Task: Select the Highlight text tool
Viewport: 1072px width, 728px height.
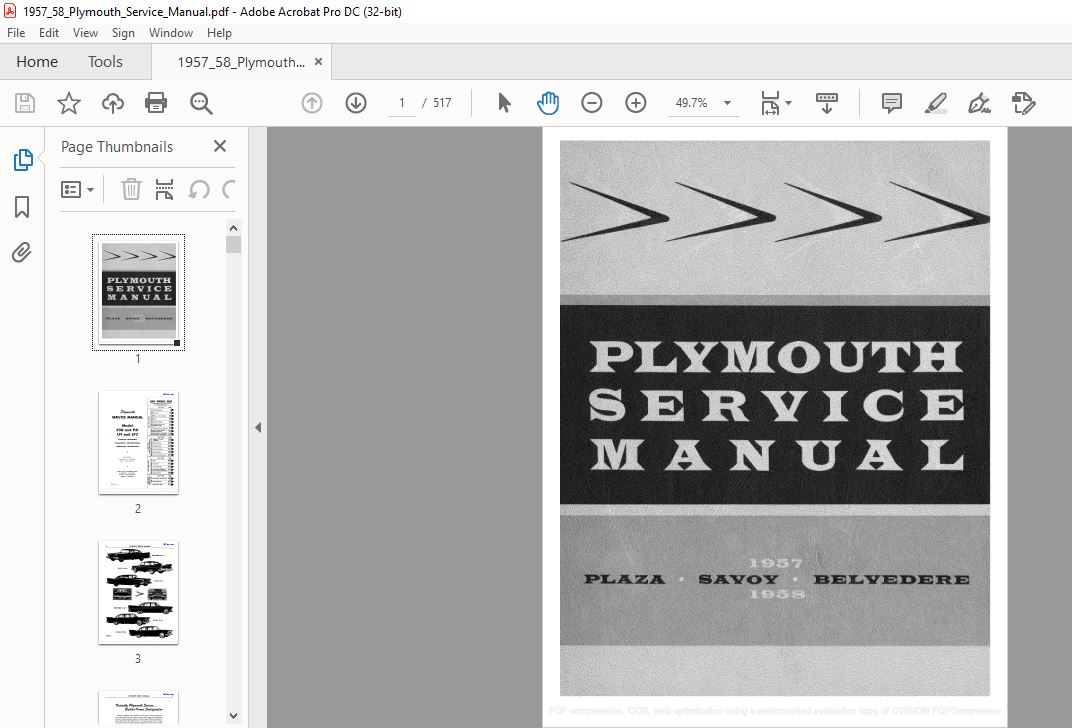Action: 935,103
